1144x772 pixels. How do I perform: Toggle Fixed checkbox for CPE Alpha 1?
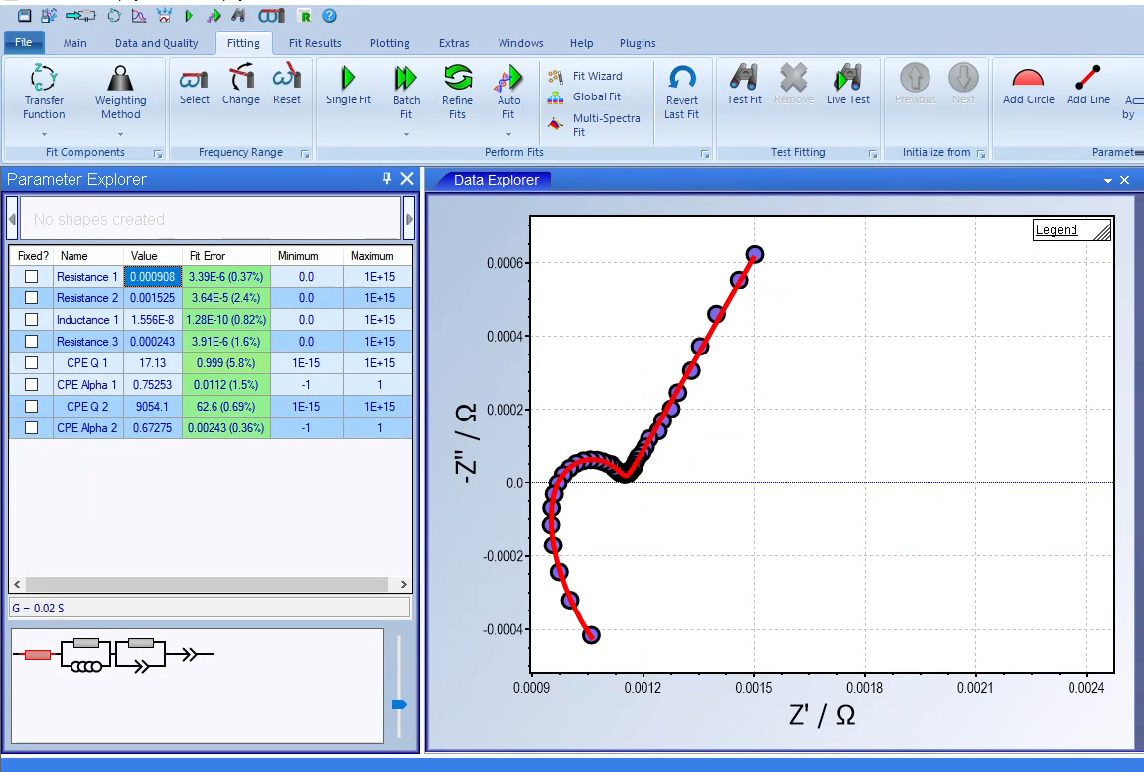pyautogui.click(x=31, y=385)
